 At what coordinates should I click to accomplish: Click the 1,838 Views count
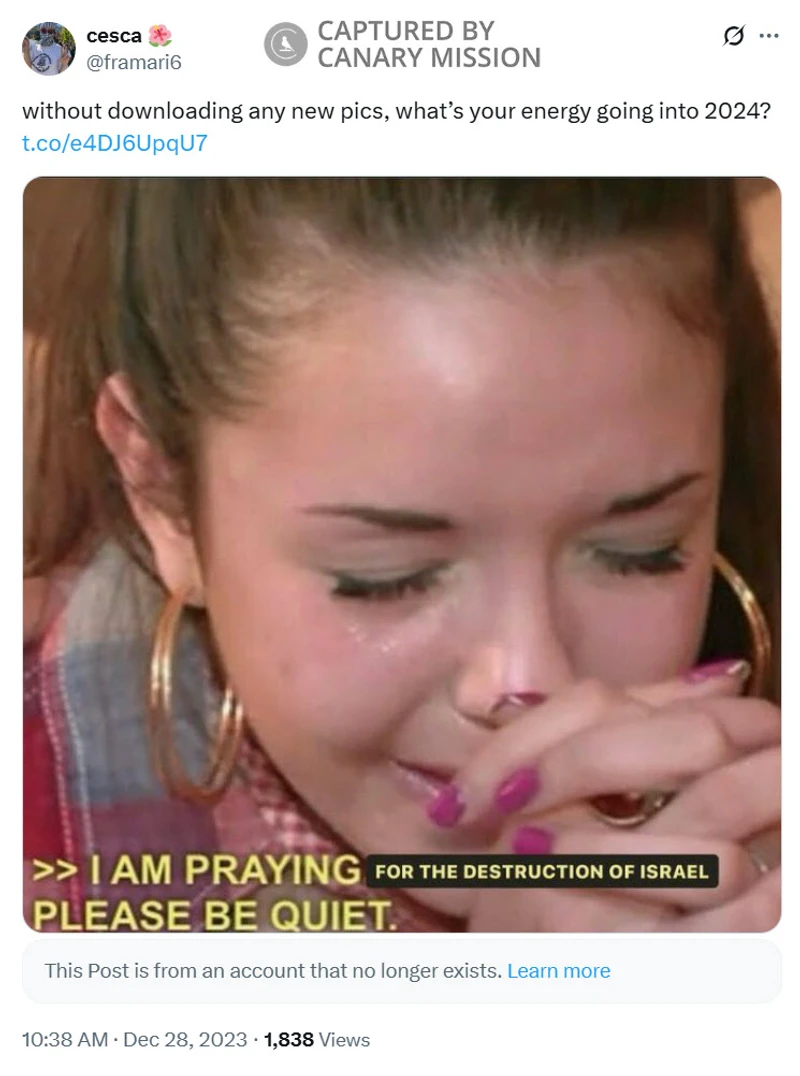(x=317, y=1040)
